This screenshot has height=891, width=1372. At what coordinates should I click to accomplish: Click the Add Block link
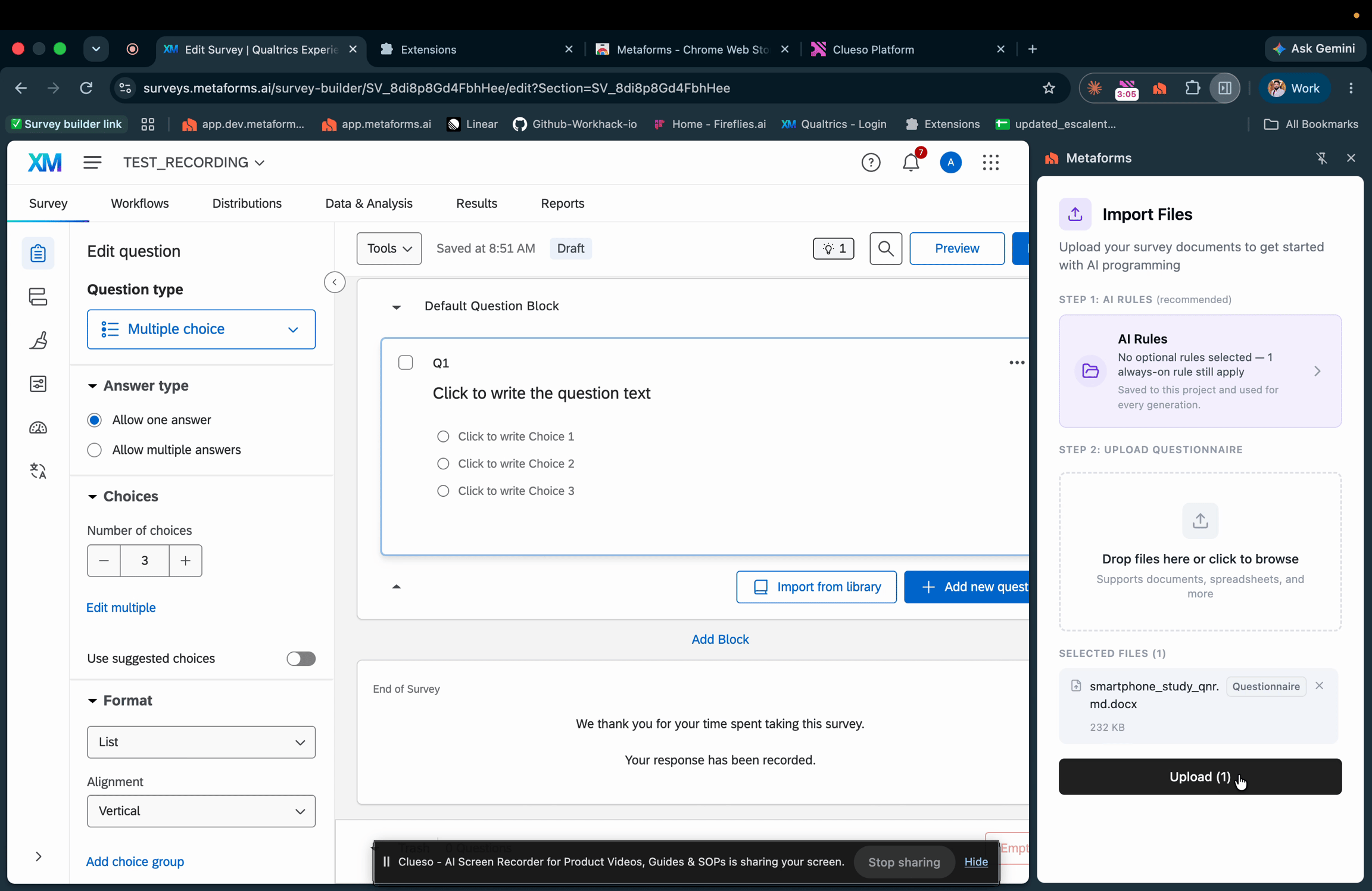tap(720, 640)
